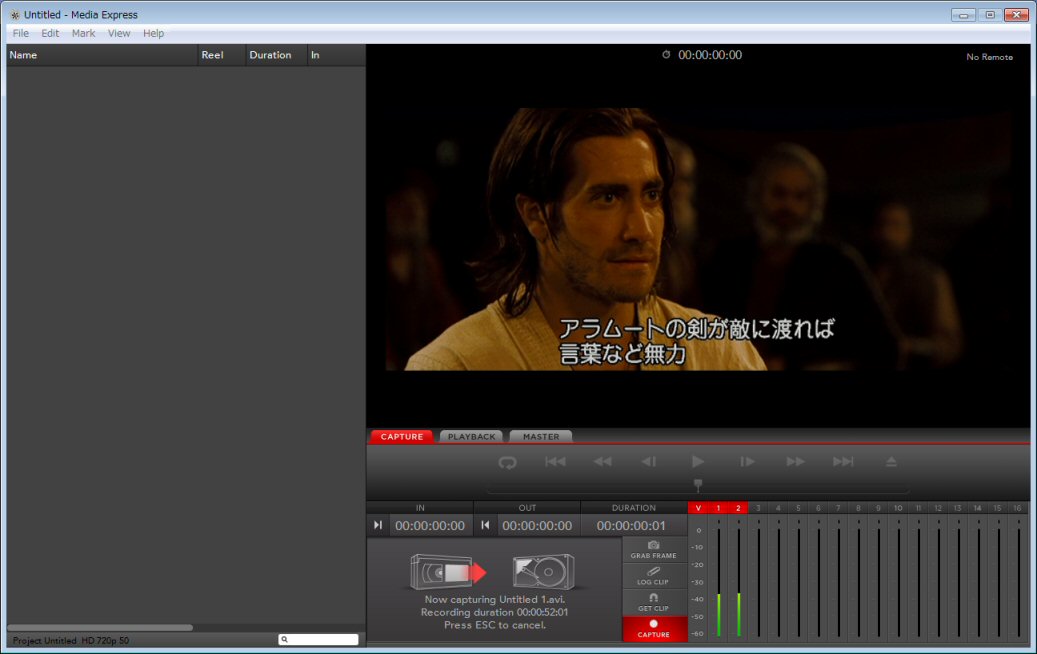1037x654 pixels.
Task: Maximize the Media Express window
Action: [x=990, y=15]
